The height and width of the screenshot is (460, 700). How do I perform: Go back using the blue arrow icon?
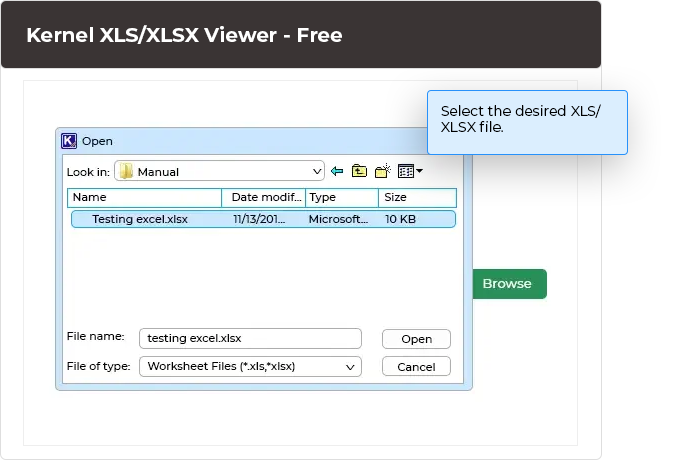(x=337, y=171)
